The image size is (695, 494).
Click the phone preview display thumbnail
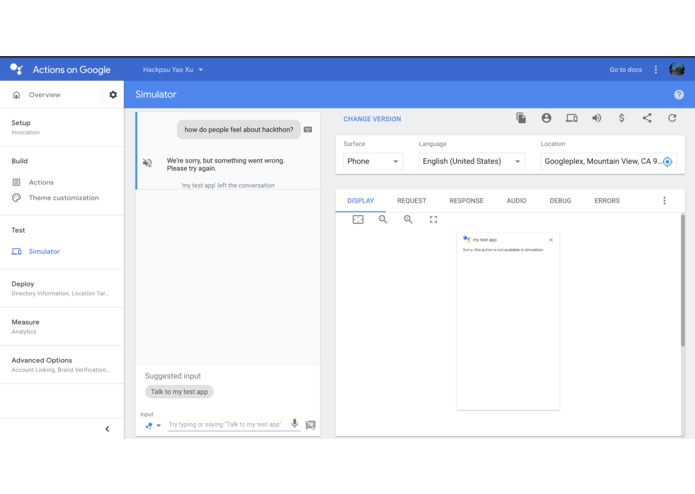tap(508, 321)
